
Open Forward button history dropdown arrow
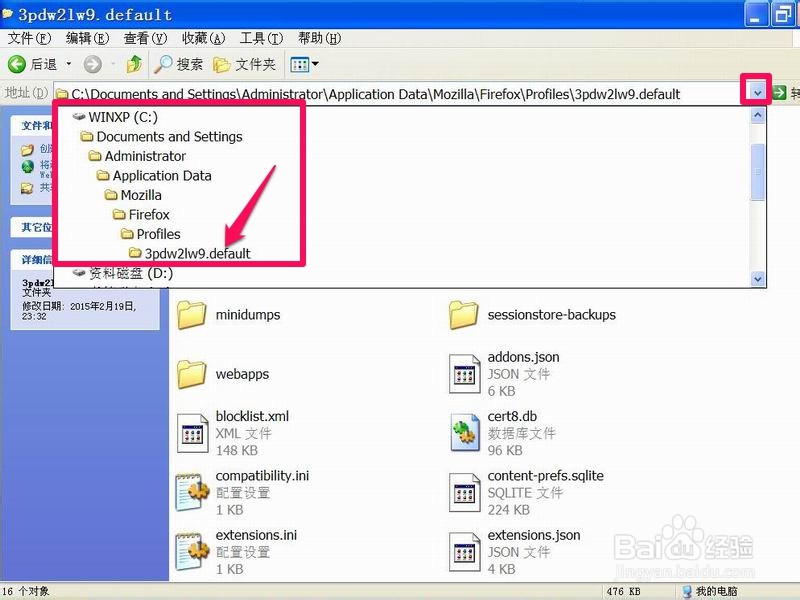[113, 64]
